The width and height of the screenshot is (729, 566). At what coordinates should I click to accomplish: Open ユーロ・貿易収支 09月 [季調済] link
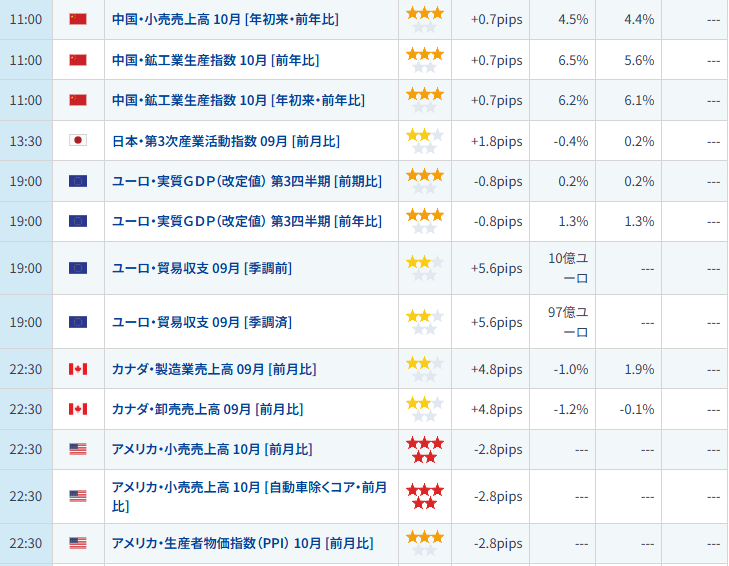click(x=202, y=322)
